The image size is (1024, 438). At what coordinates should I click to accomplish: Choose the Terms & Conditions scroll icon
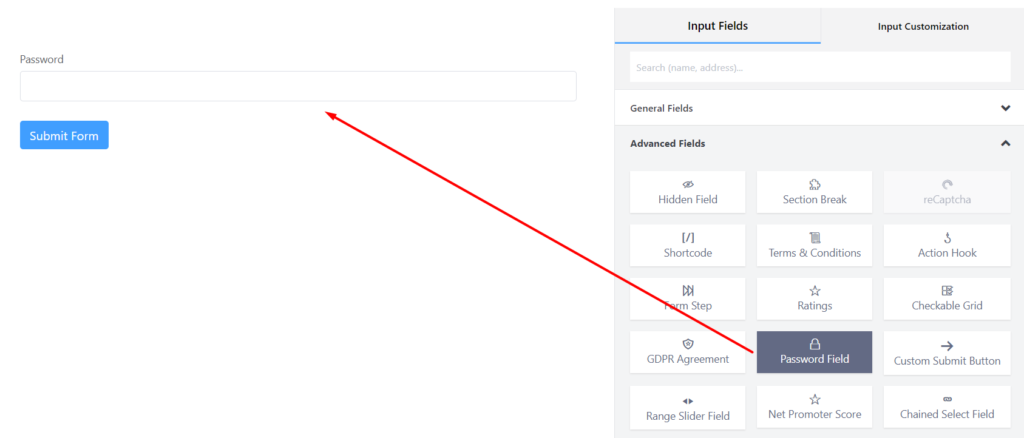[x=814, y=238]
